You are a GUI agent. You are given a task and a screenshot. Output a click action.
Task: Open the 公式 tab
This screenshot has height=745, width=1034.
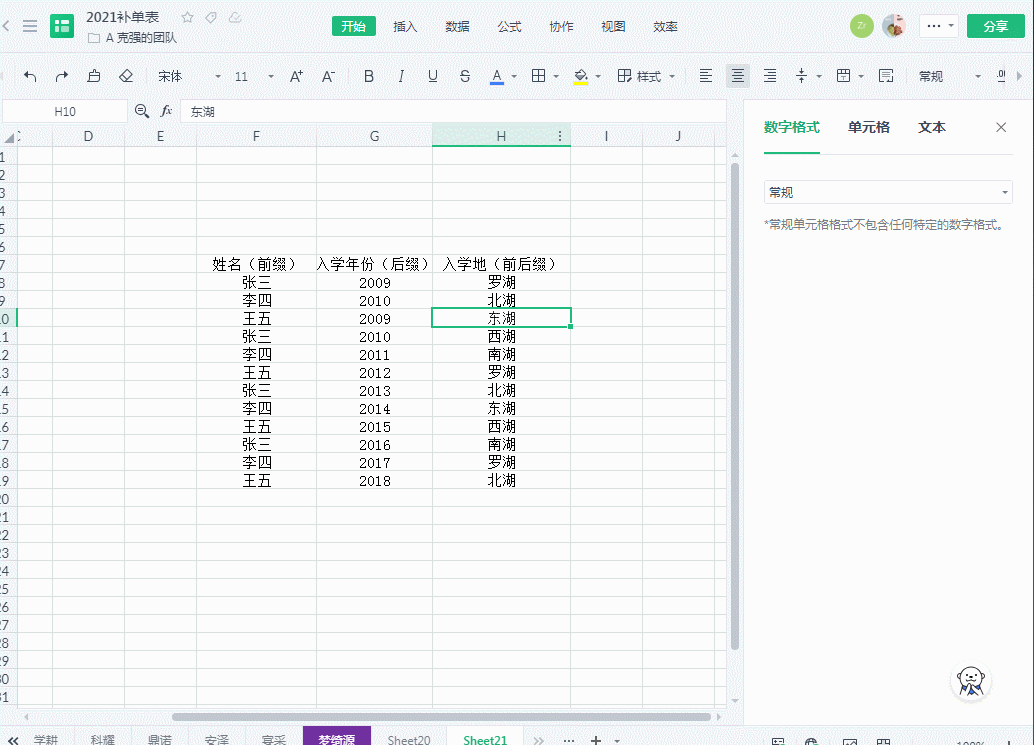[x=509, y=26]
